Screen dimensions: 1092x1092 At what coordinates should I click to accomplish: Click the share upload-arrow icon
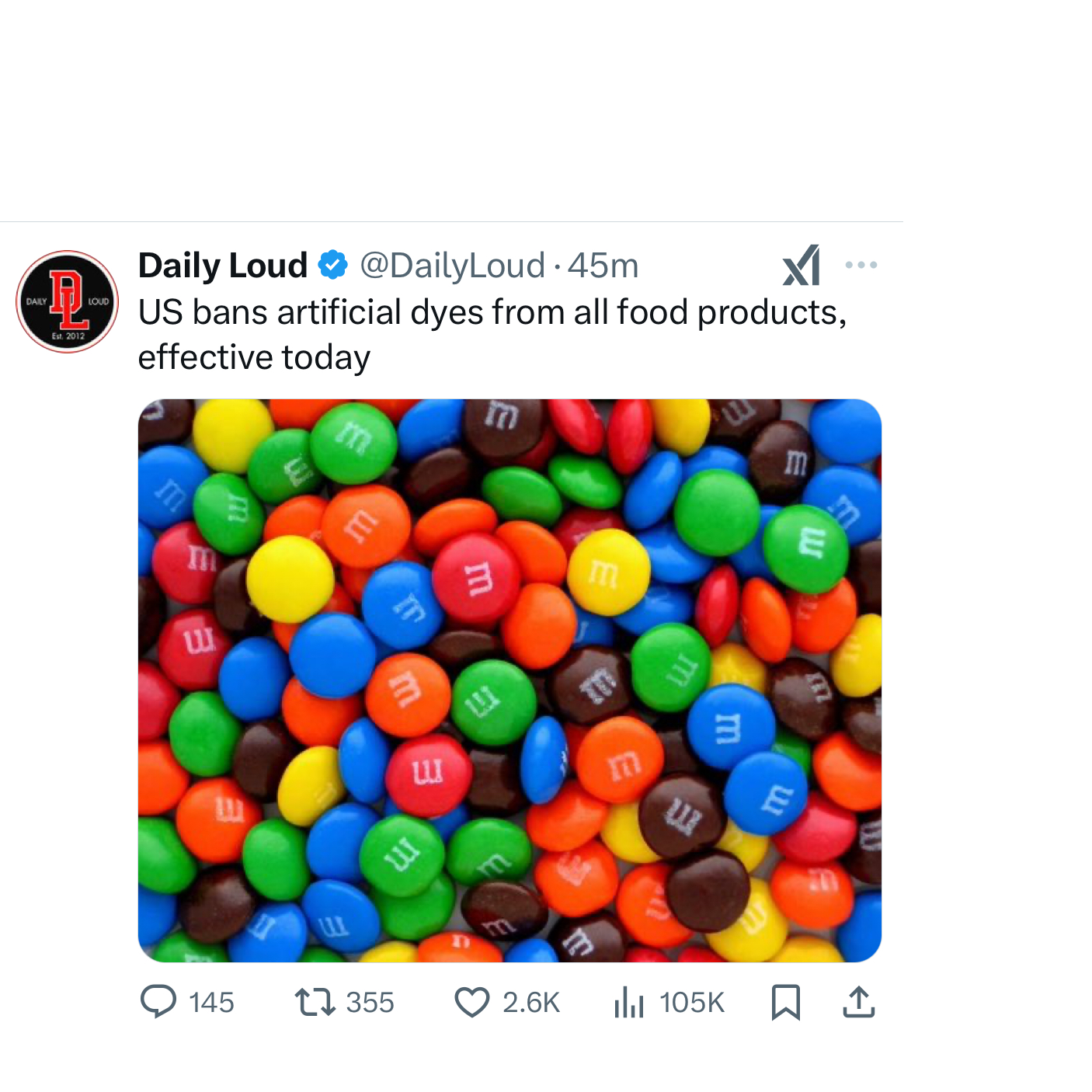click(859, 1002)
